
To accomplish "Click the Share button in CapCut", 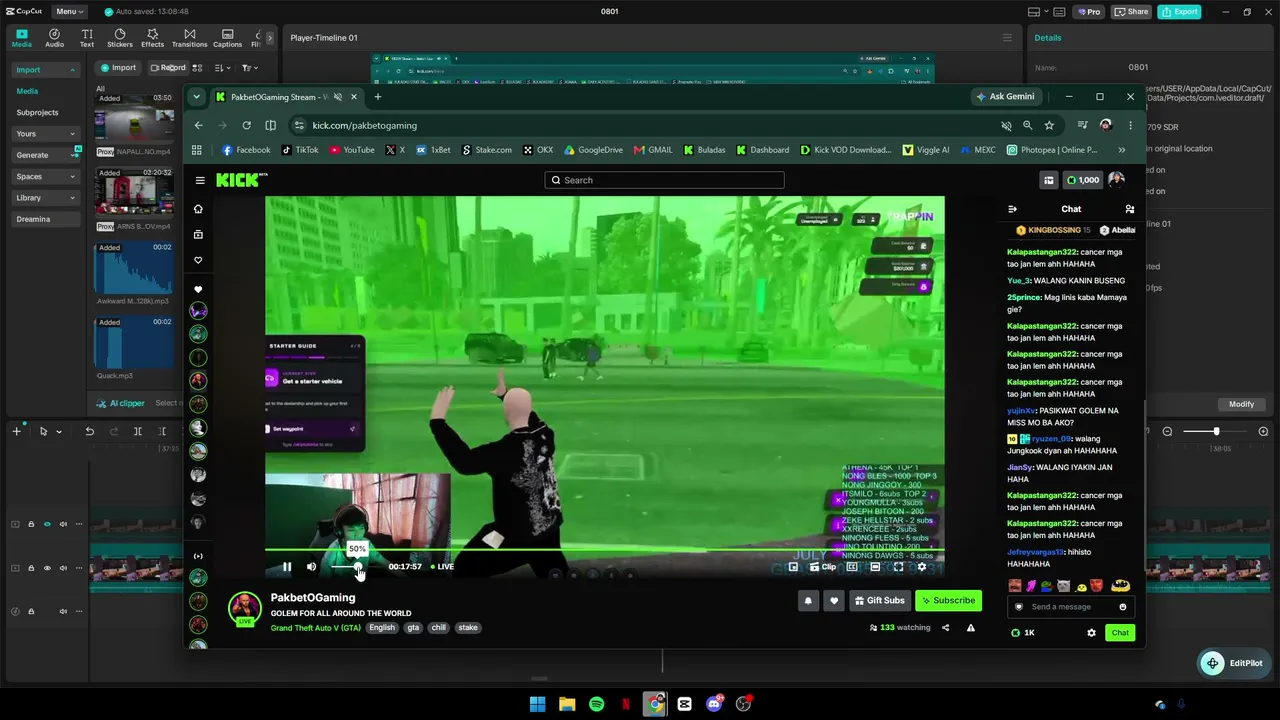I will point(1132,12).
